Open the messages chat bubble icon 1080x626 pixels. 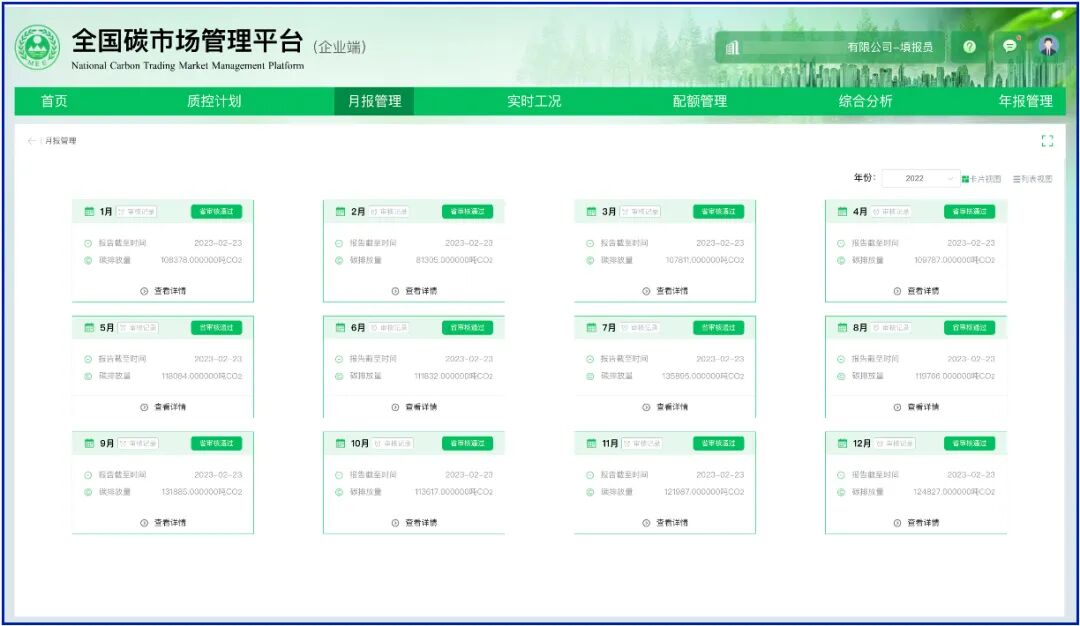point(1009,46)
